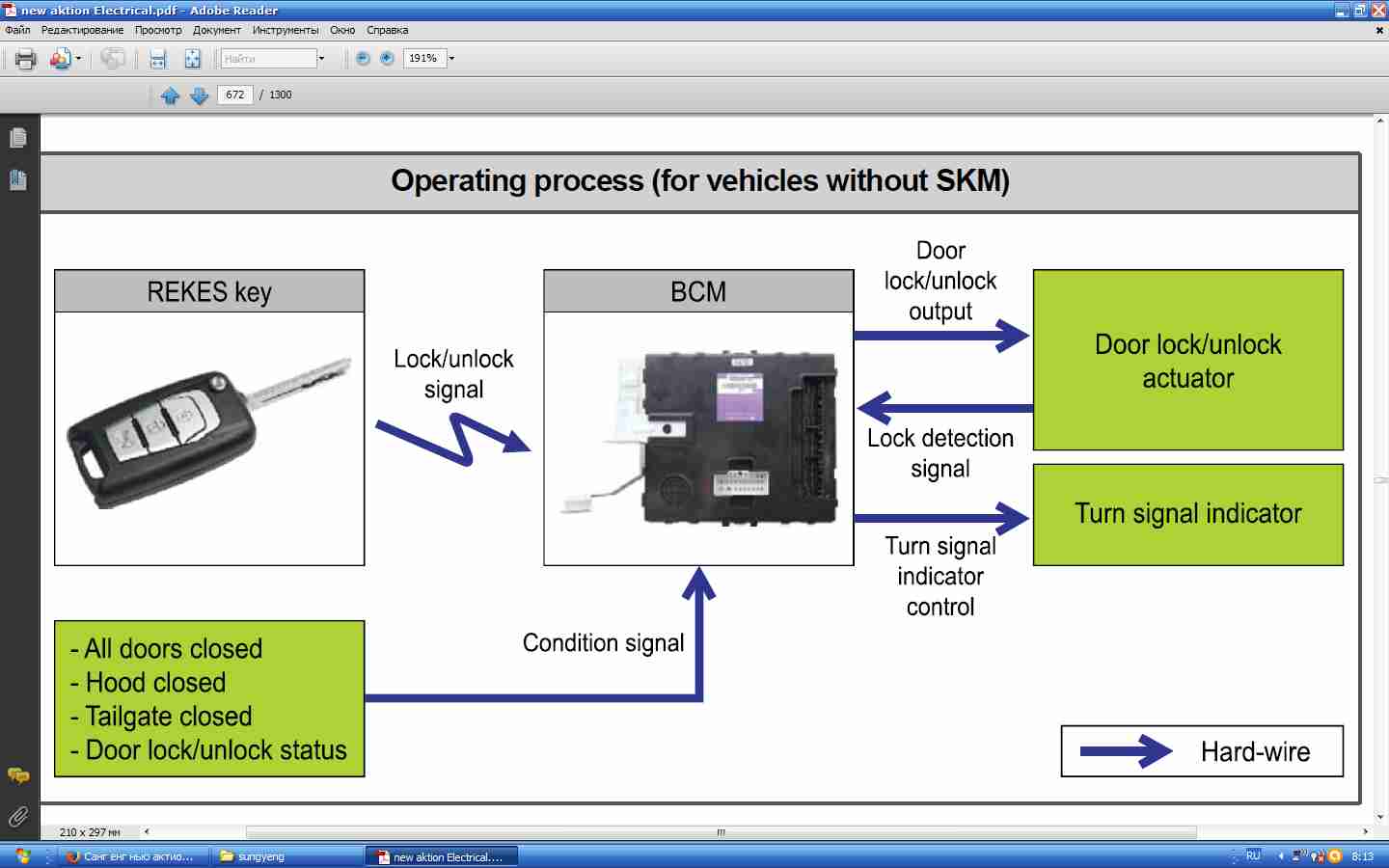Click the horizontal scrollbar at bottom
1389x868 pixels.
pyautogui.click(x=721, y=832)
